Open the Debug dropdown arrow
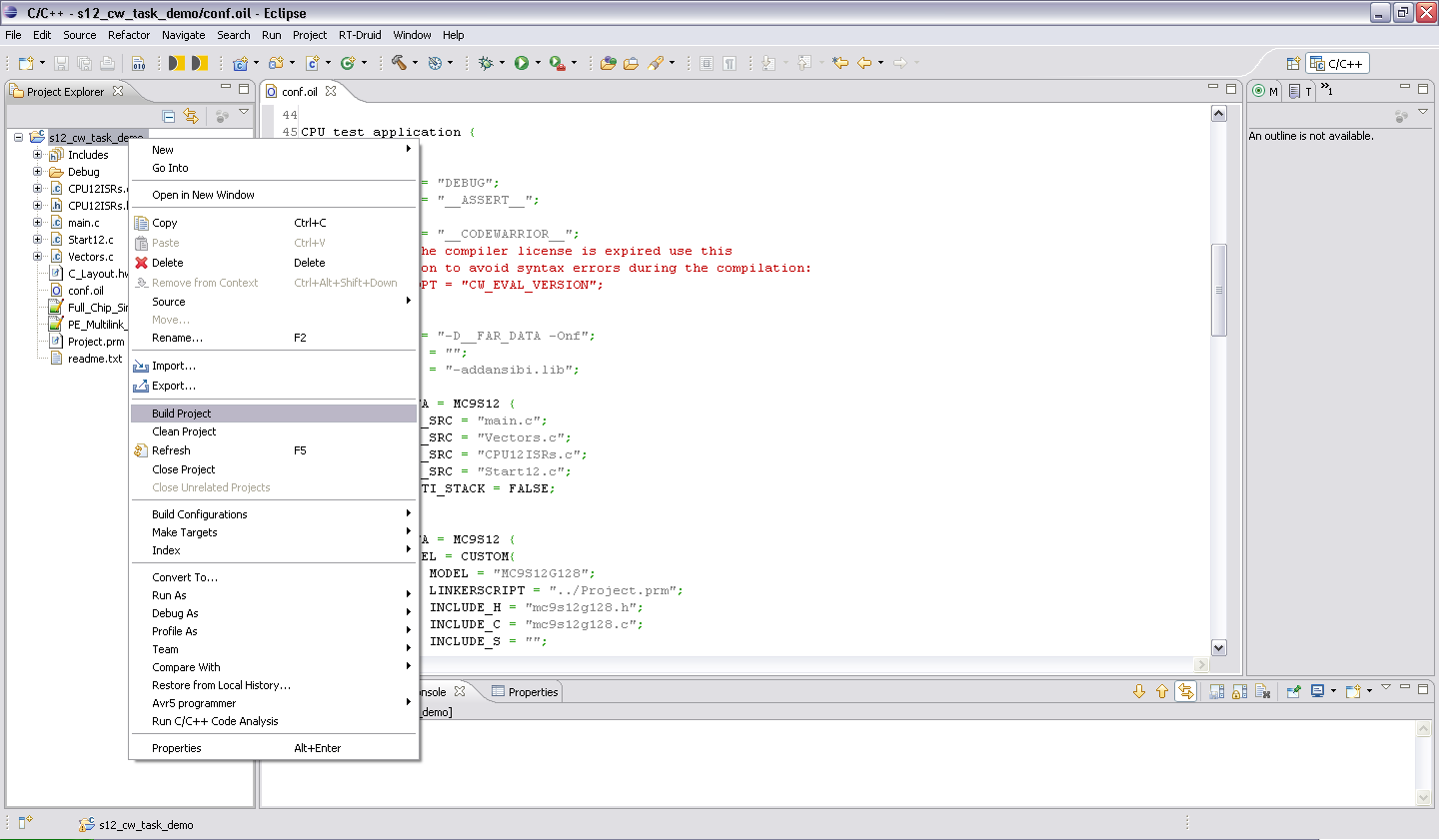Viewport: 1439px width, 840px height. (x=502, y=63)
